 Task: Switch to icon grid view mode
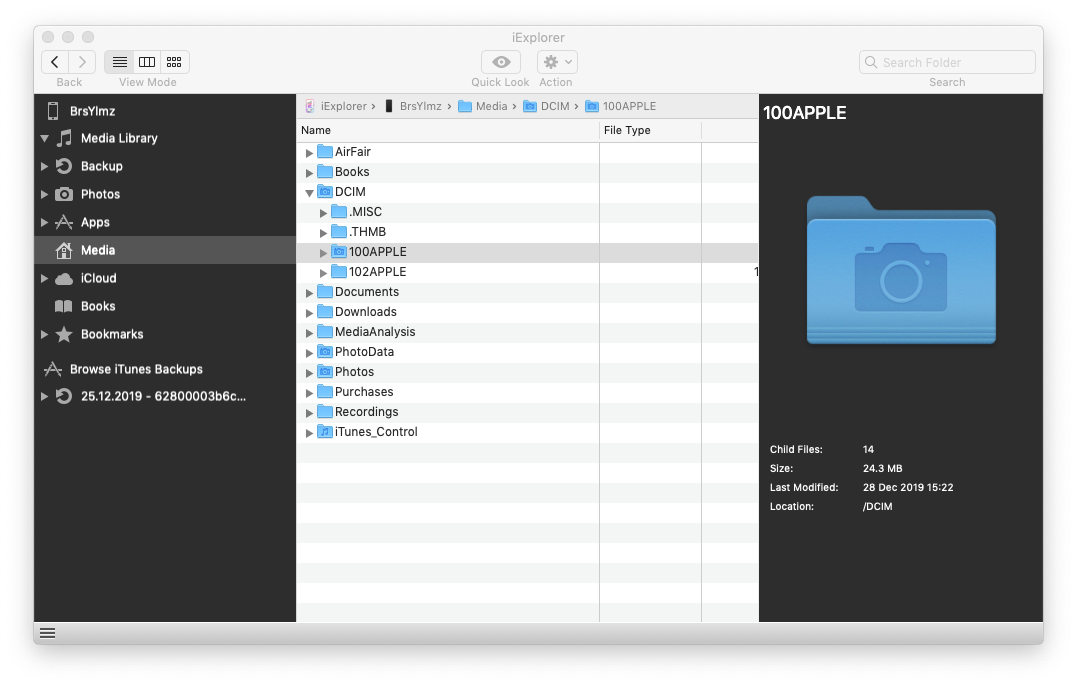tap(174, 62)
